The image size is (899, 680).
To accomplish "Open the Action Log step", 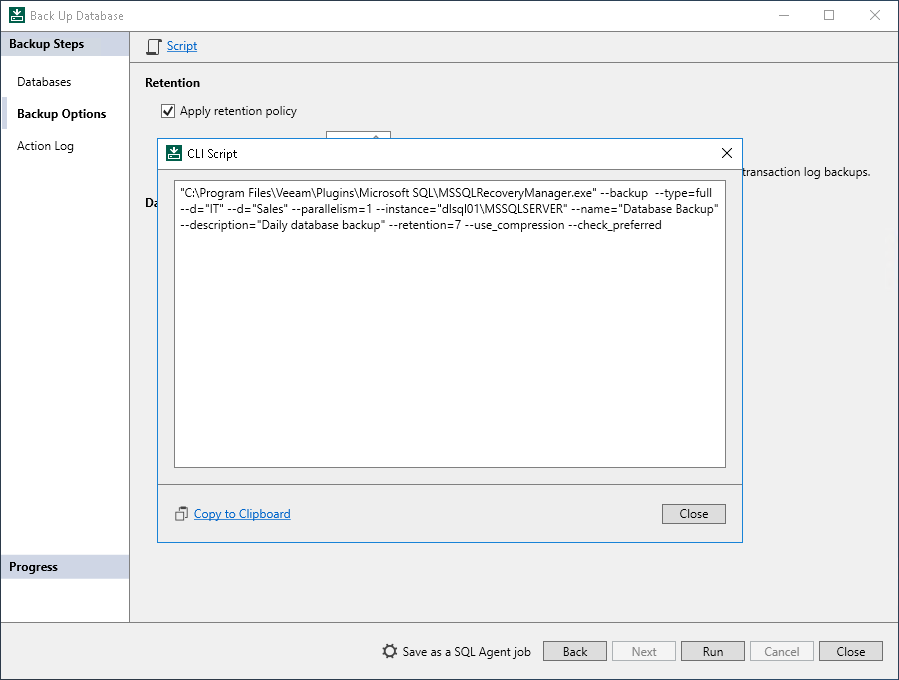I will [45, 146].
